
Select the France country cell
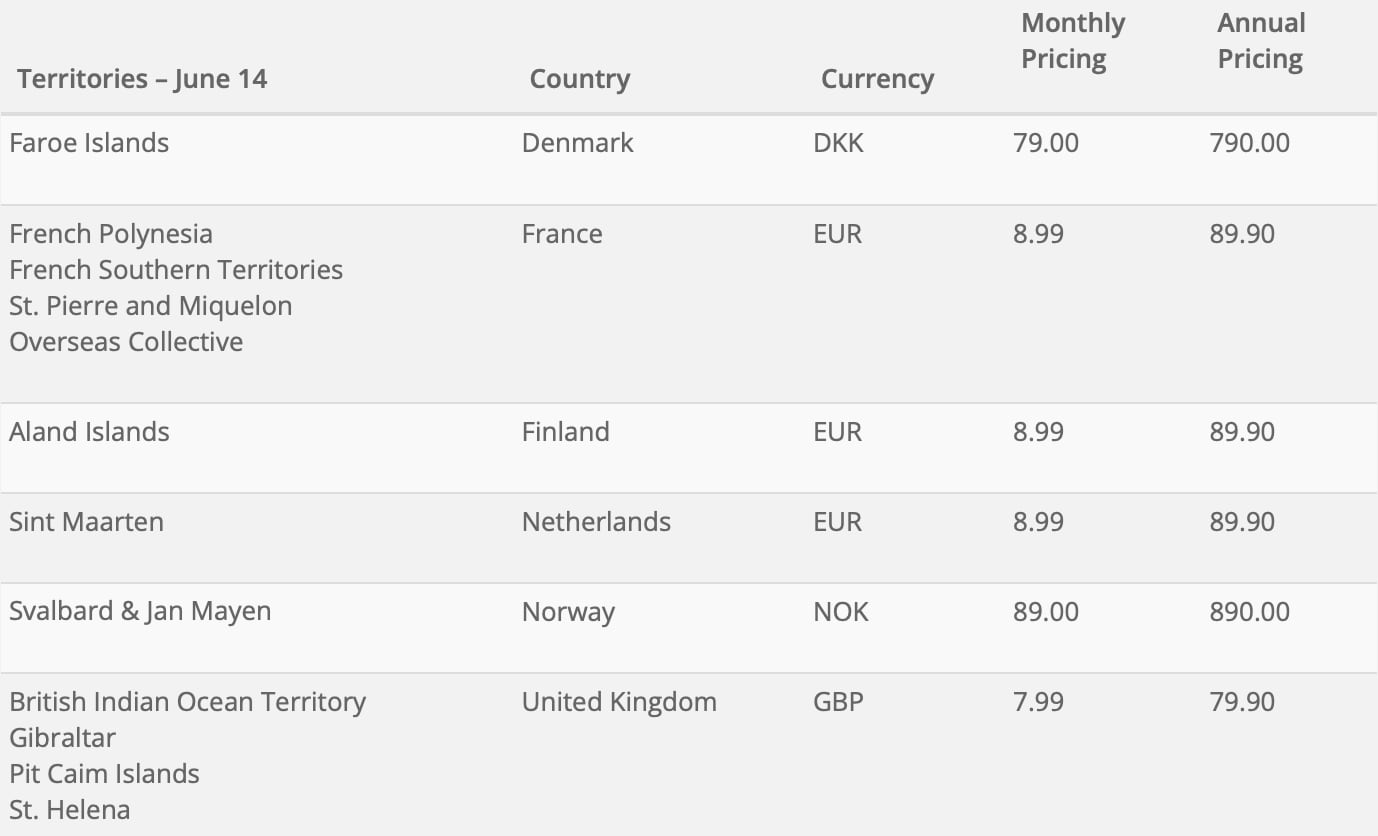pos(562,234)
